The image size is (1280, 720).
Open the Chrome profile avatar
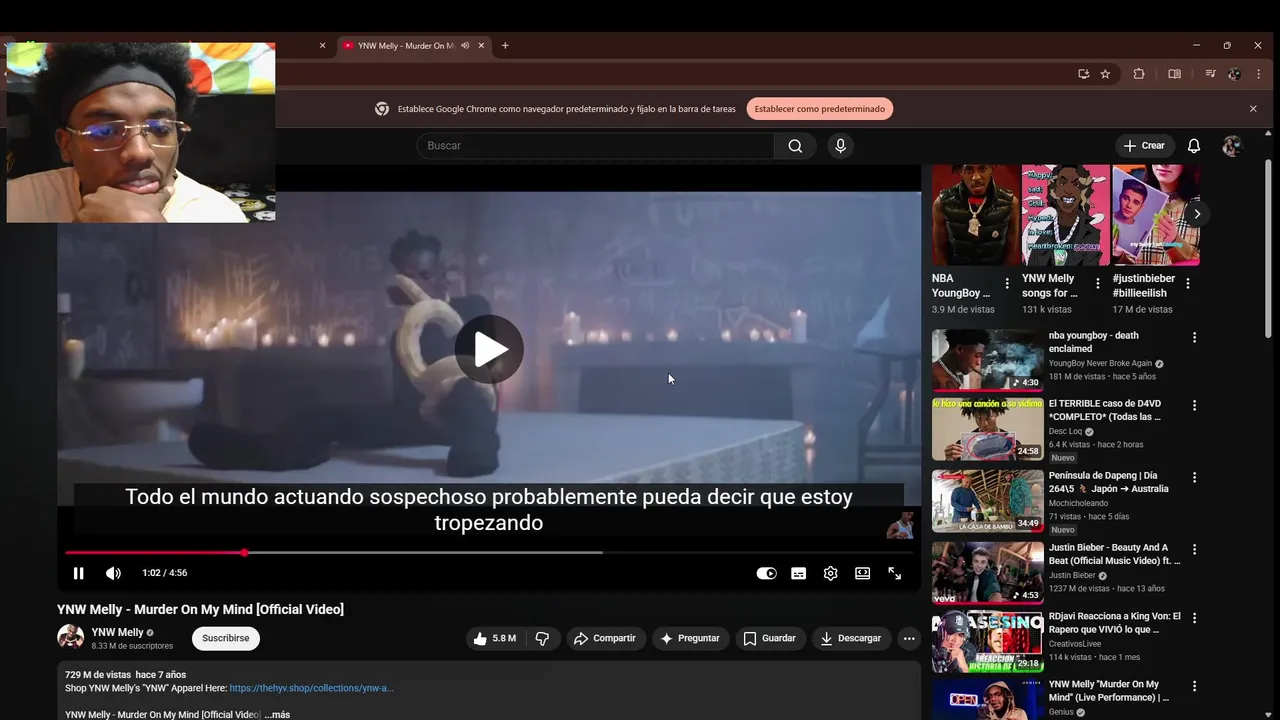[x=1234, y=74]
